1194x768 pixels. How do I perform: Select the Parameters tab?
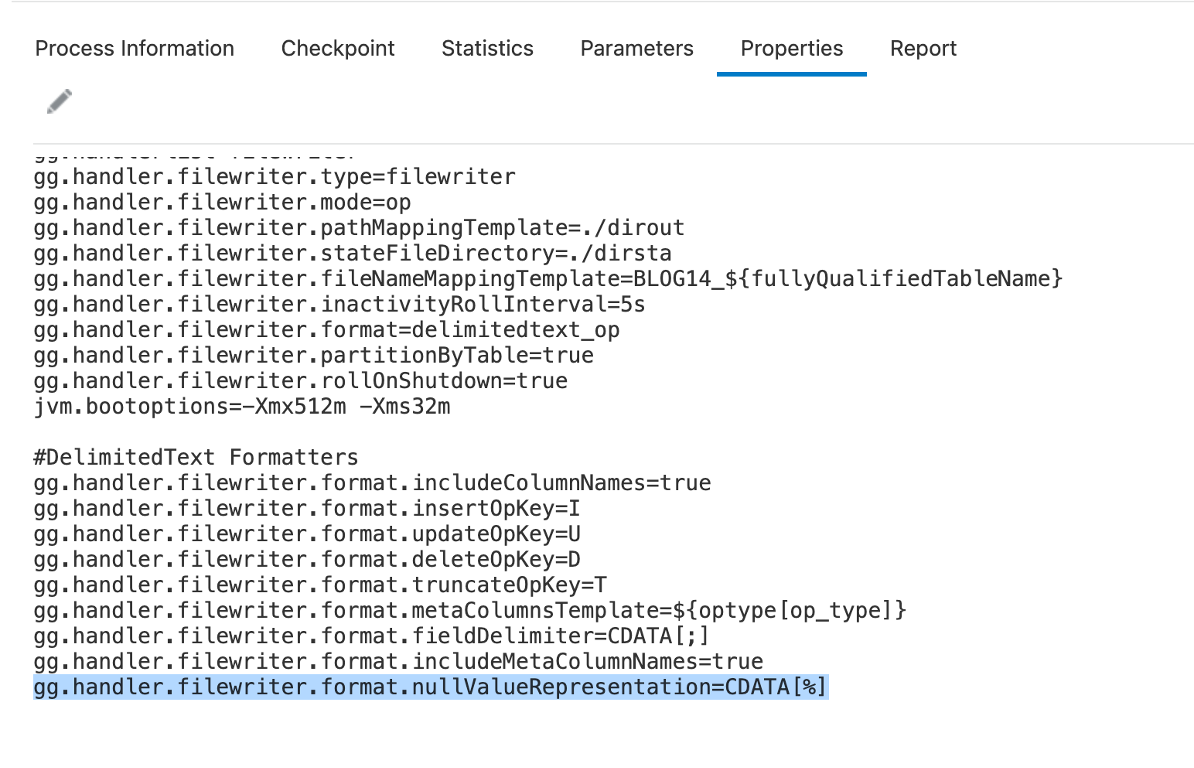click(637, 49)
